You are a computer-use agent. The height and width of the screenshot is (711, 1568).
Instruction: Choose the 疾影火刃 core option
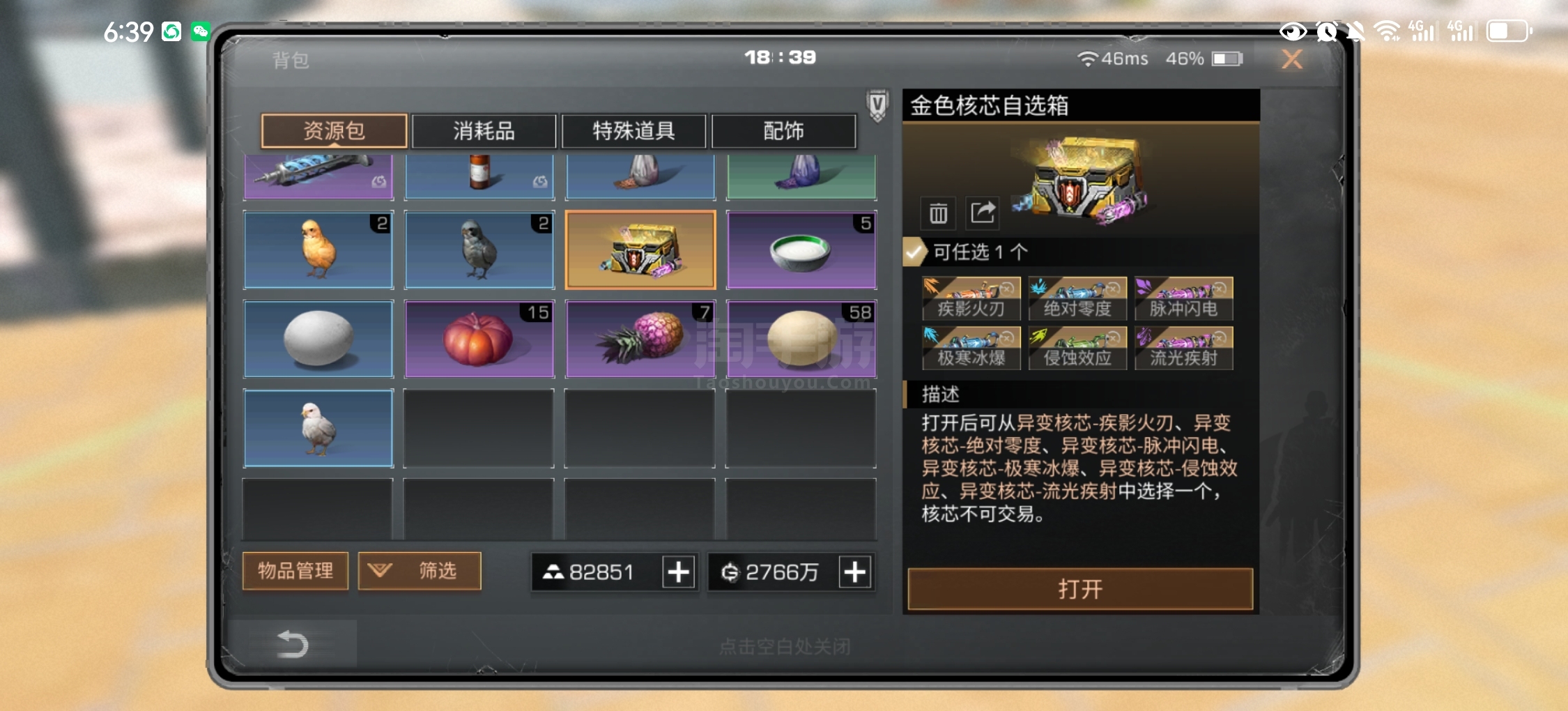(971, 298)
